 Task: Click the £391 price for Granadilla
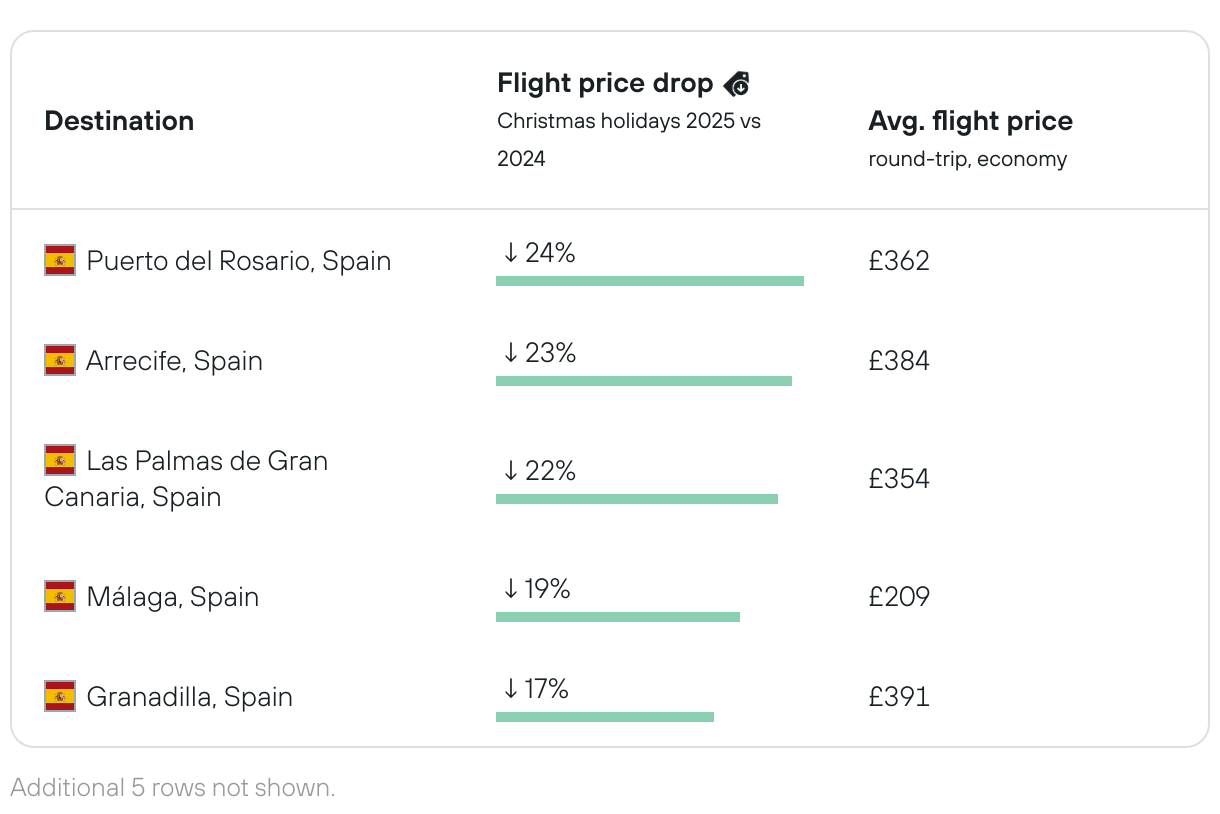(x=899, y=696)
